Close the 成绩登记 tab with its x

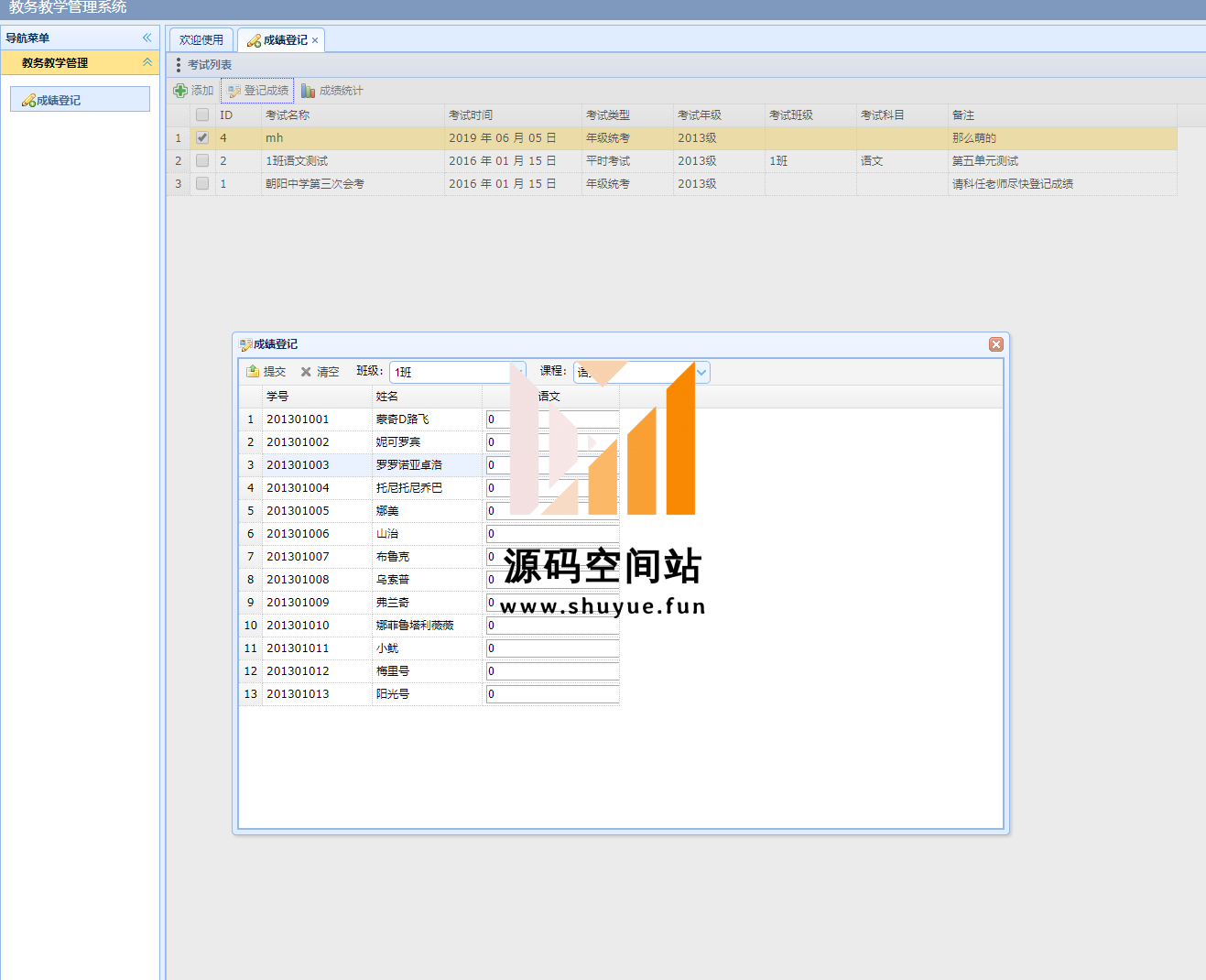click(x=315, y=40)
